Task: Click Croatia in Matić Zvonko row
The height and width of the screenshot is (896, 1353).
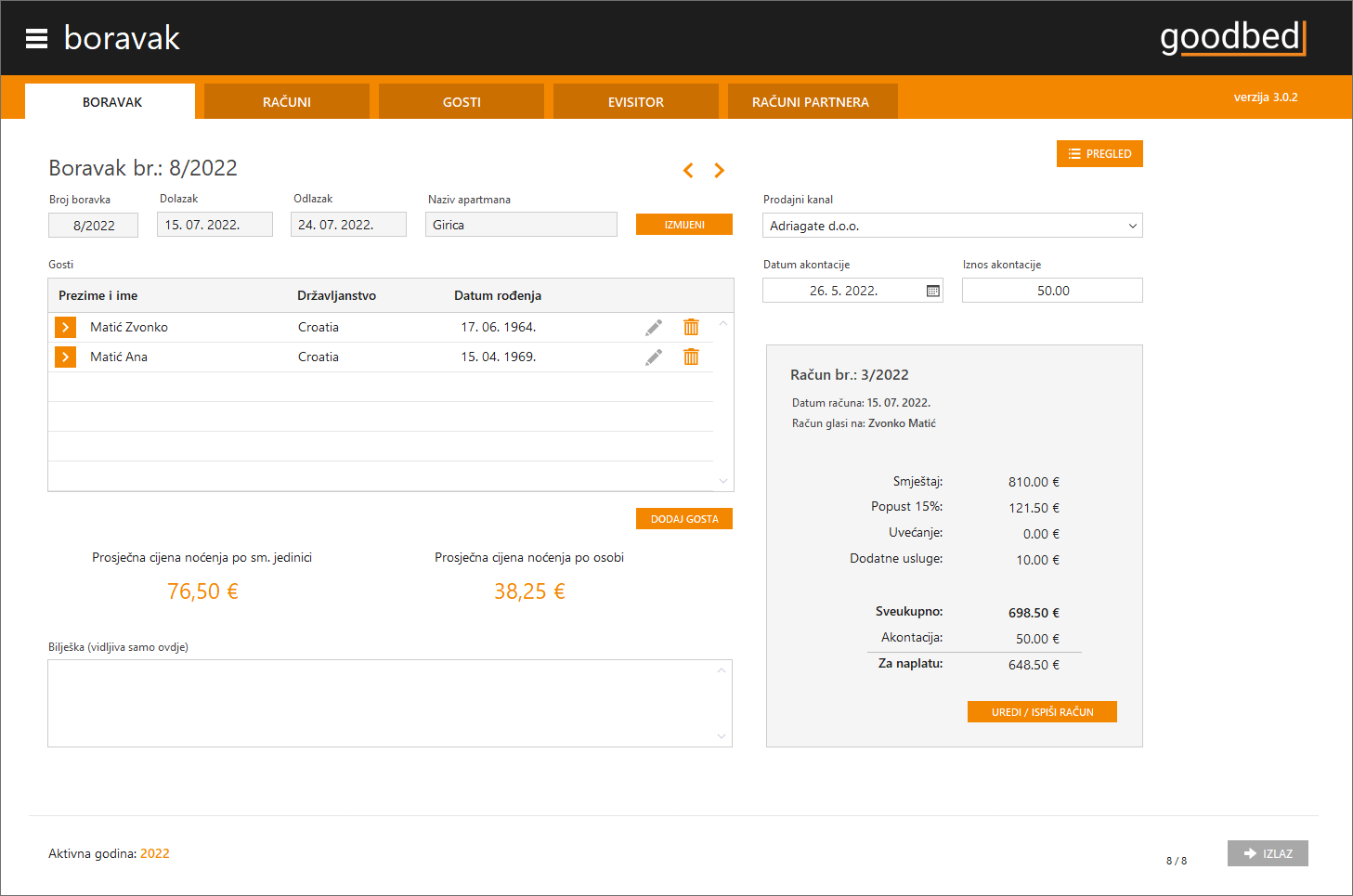Action: pos(319,327)
